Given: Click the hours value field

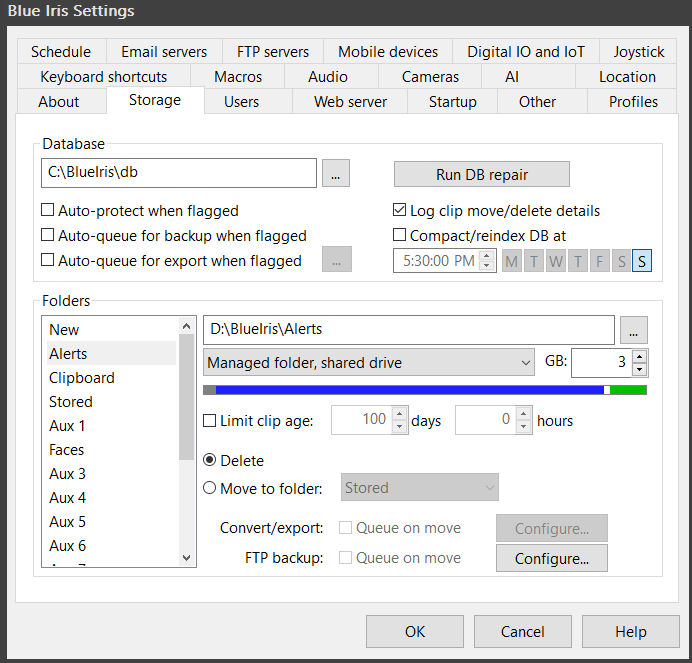Looking at the screenshot, I should tap(485, 420).
